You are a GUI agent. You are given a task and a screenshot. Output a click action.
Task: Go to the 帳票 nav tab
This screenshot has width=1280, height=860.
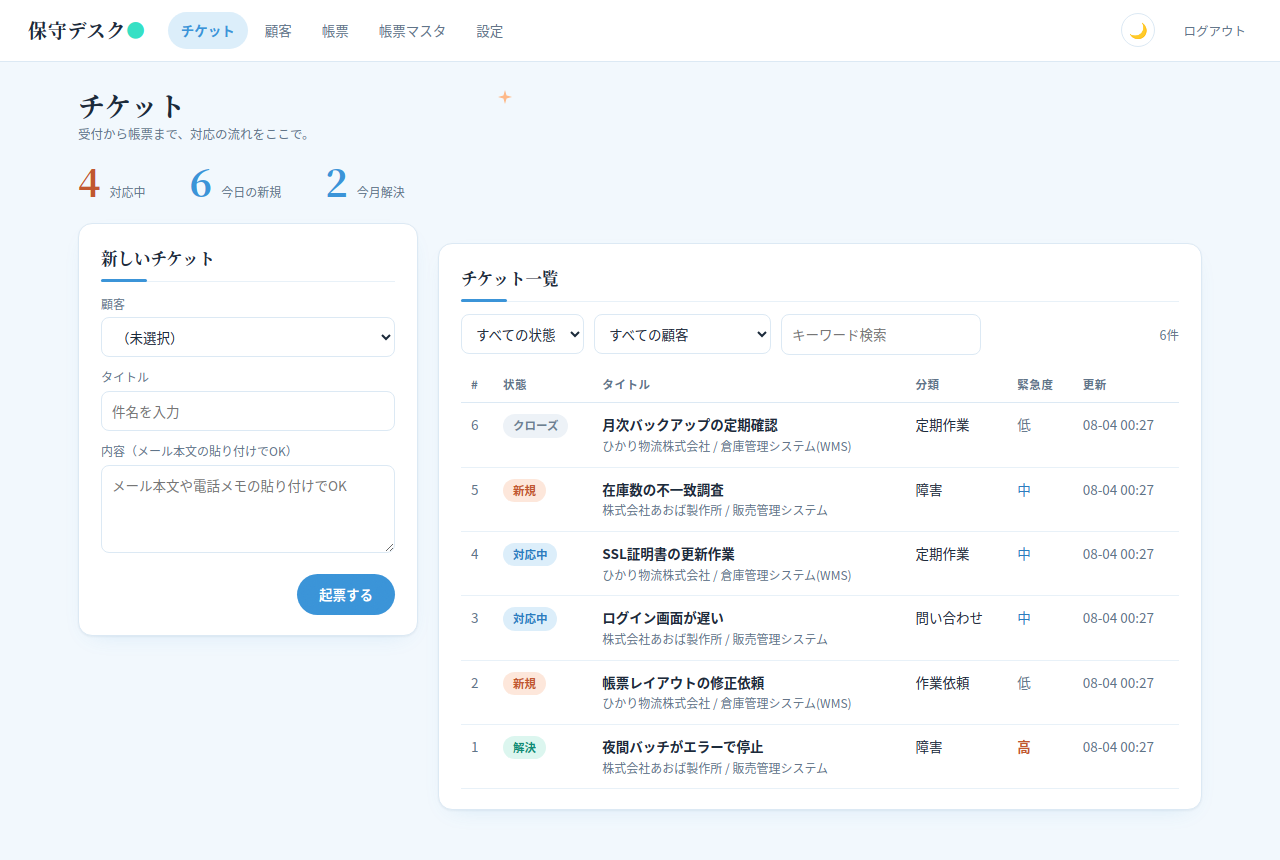click(x=335, y=31)
